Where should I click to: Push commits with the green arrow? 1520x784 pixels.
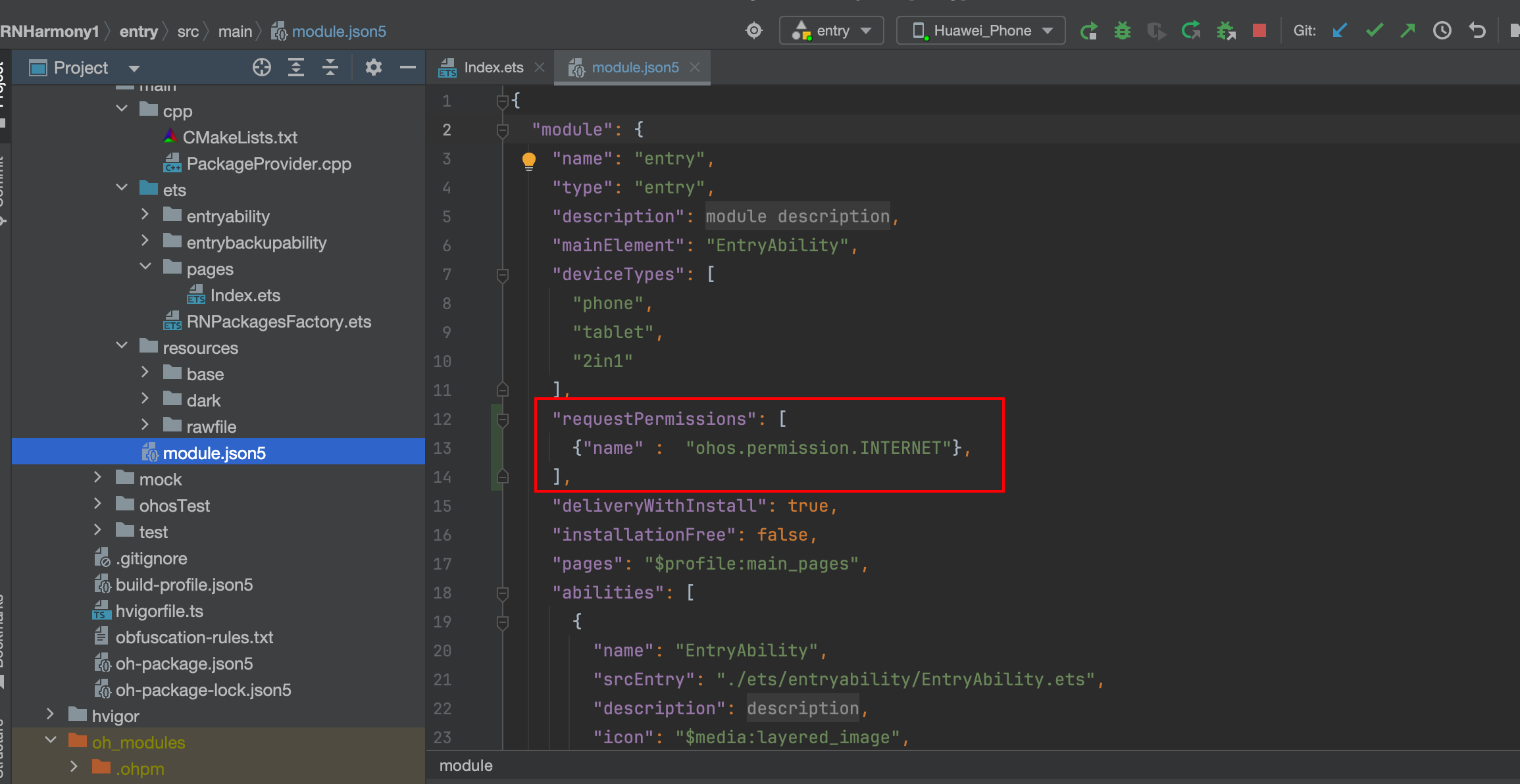tap(1407, 31)
